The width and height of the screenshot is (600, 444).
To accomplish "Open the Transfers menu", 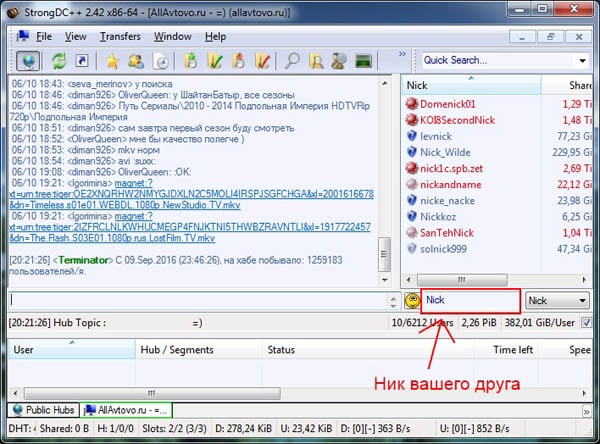I will (x=120, y=37).
